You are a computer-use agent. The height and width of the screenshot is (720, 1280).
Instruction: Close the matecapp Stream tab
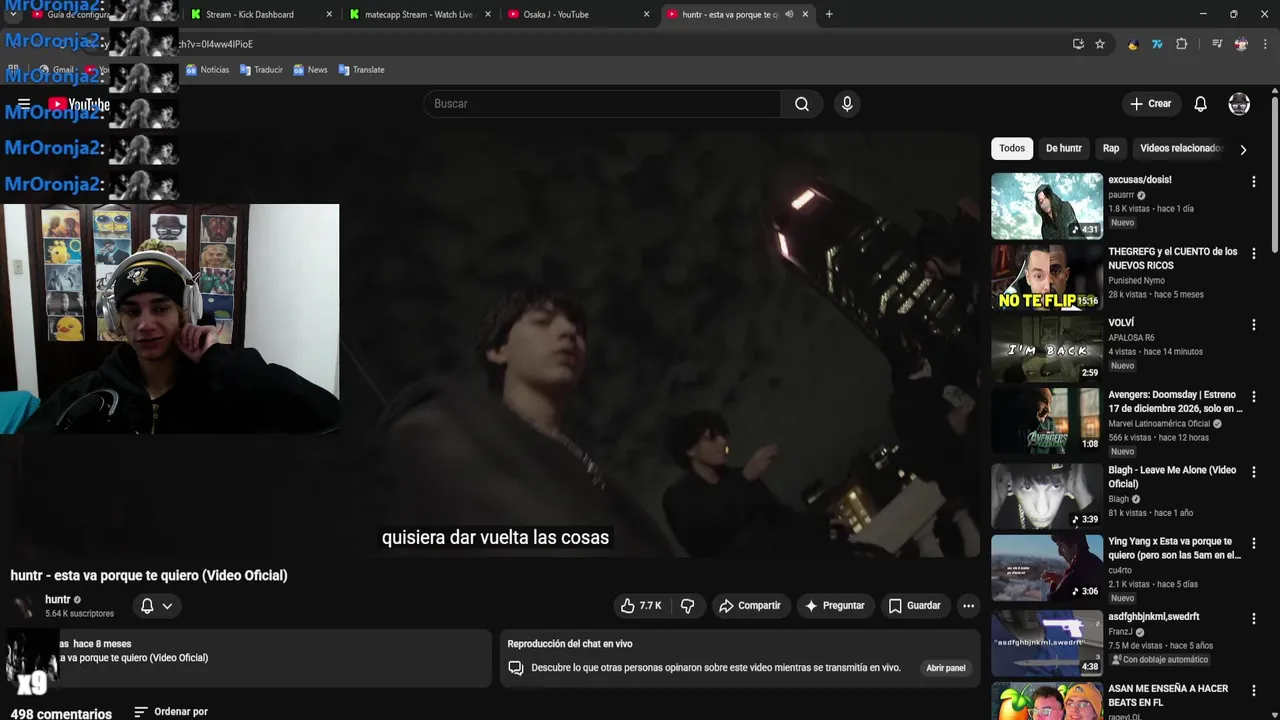488,14
